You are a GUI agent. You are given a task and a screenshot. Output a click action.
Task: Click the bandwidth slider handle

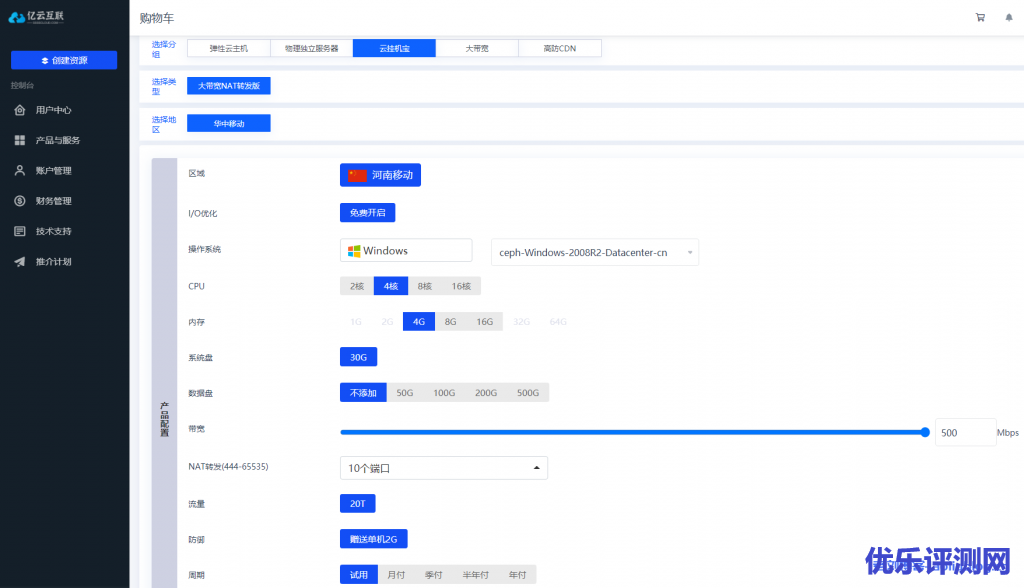pyautogui.click(x=925, y=432)
